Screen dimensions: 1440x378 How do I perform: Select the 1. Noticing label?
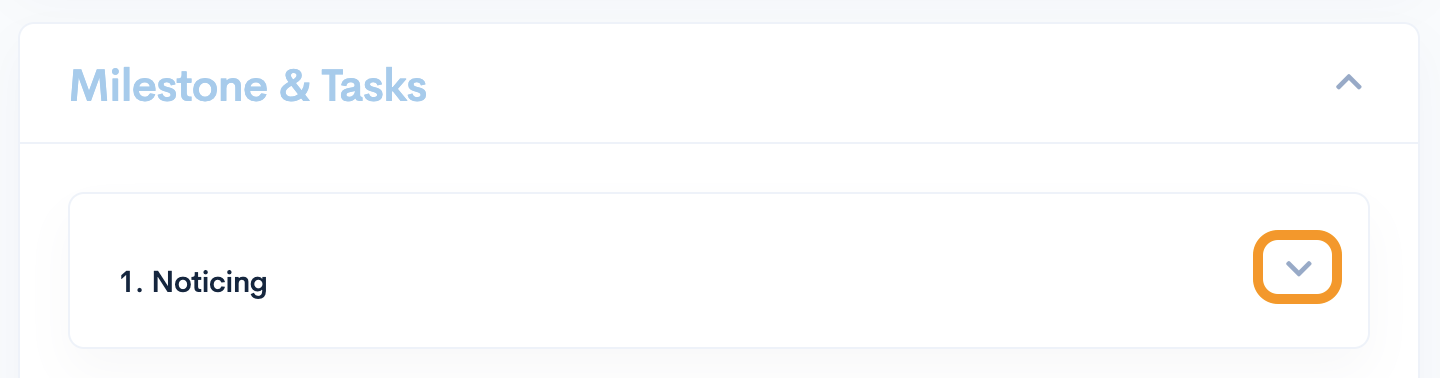(x=193, y=283)
